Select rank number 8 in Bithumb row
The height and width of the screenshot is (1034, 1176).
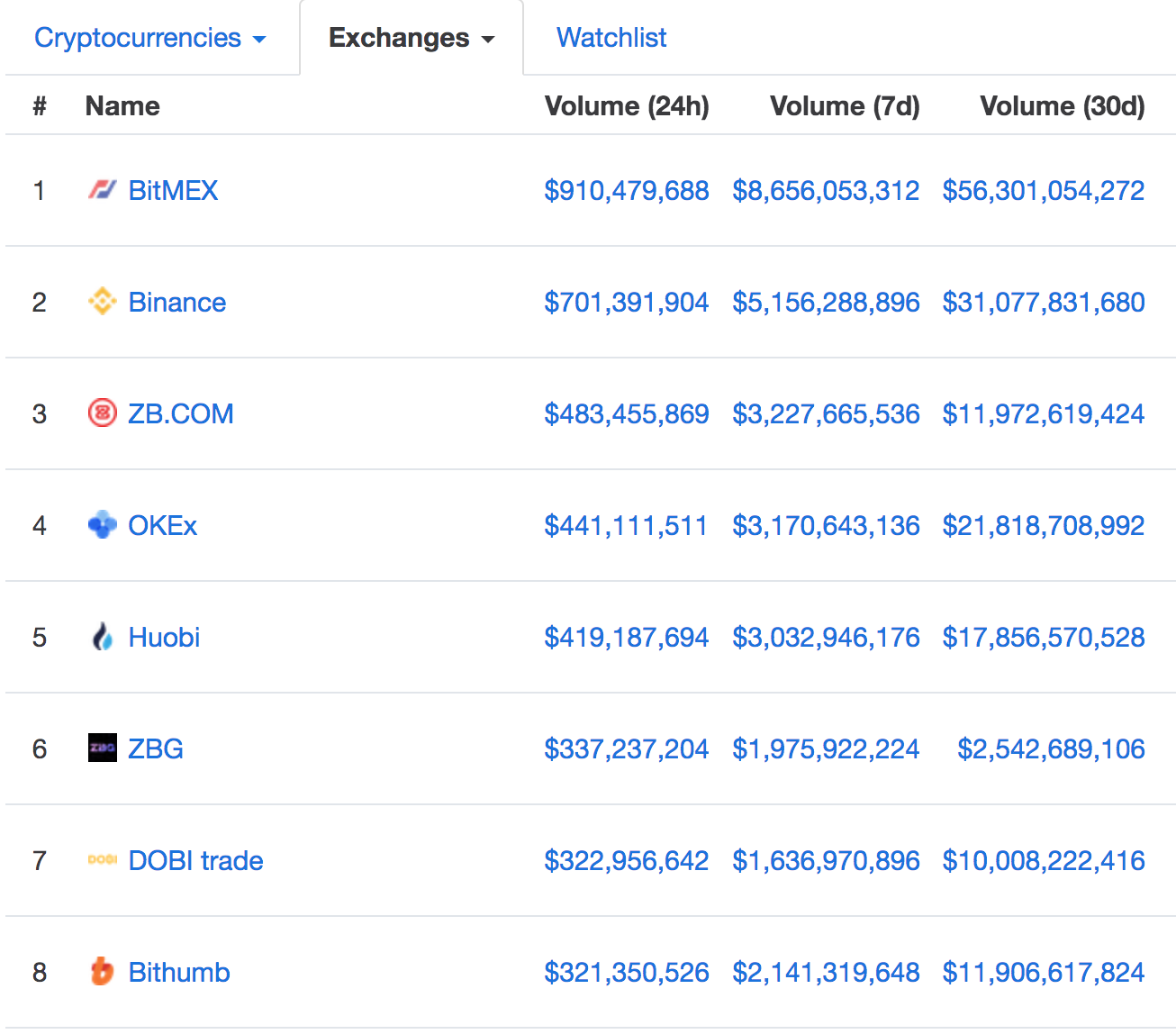coord(40,972)
